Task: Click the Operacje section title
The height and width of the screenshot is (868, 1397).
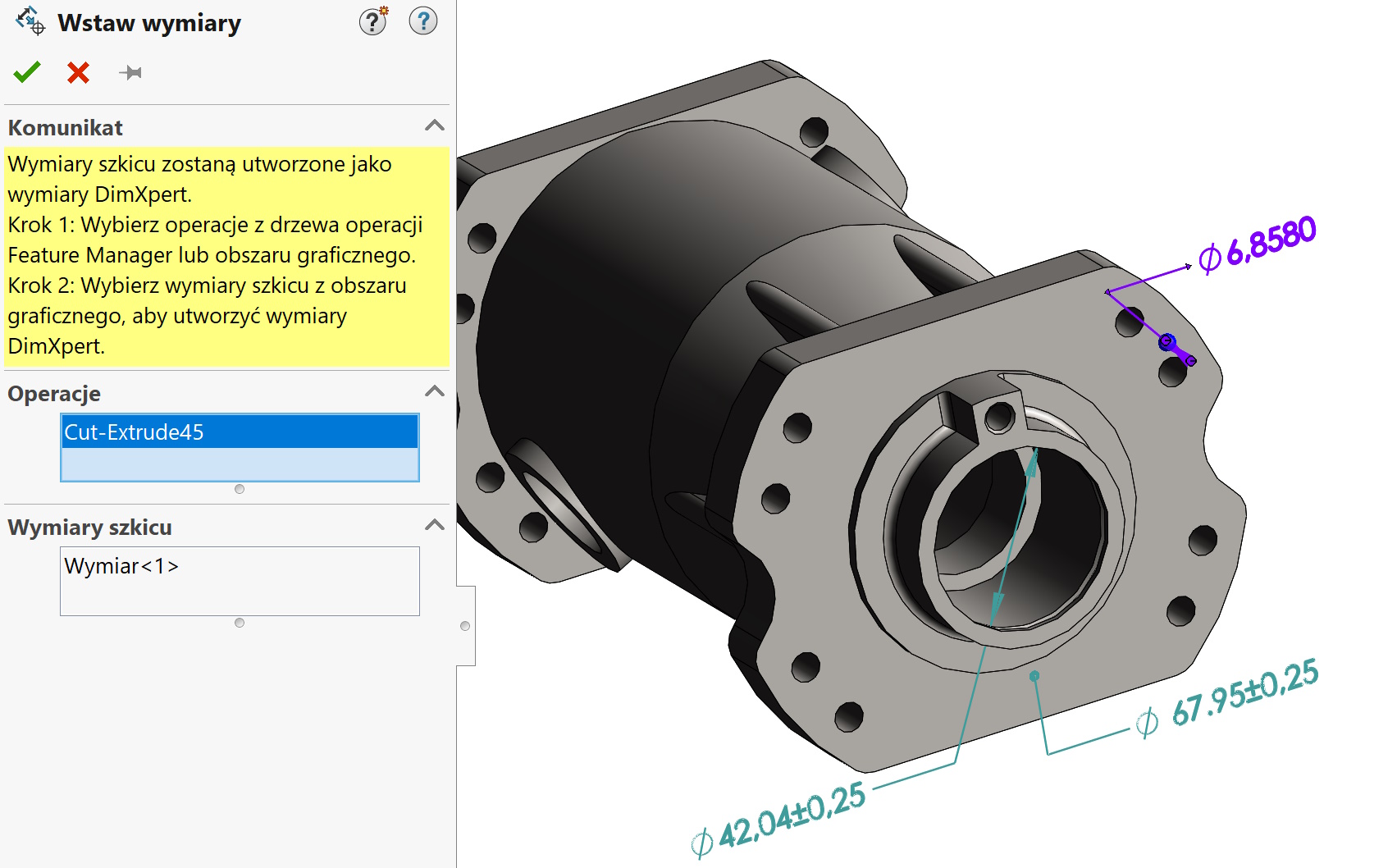Action: 54,394
